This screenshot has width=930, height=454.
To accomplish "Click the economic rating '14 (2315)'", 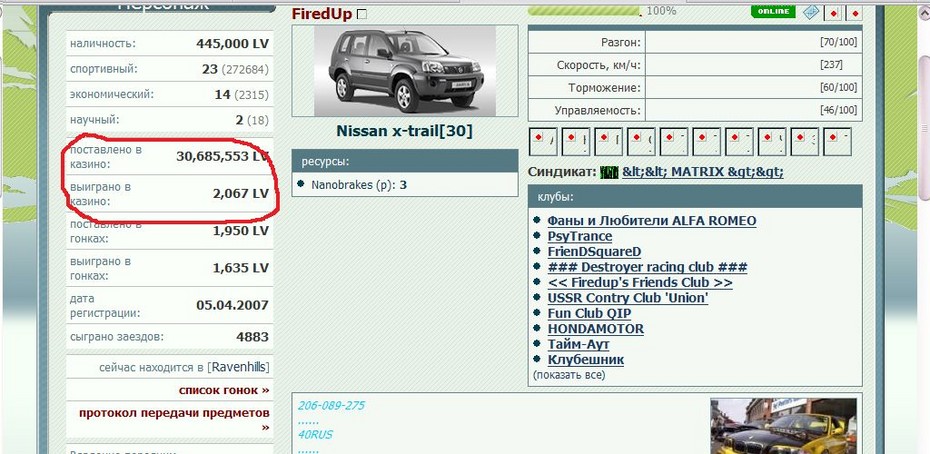I will [x=241, y=95].
